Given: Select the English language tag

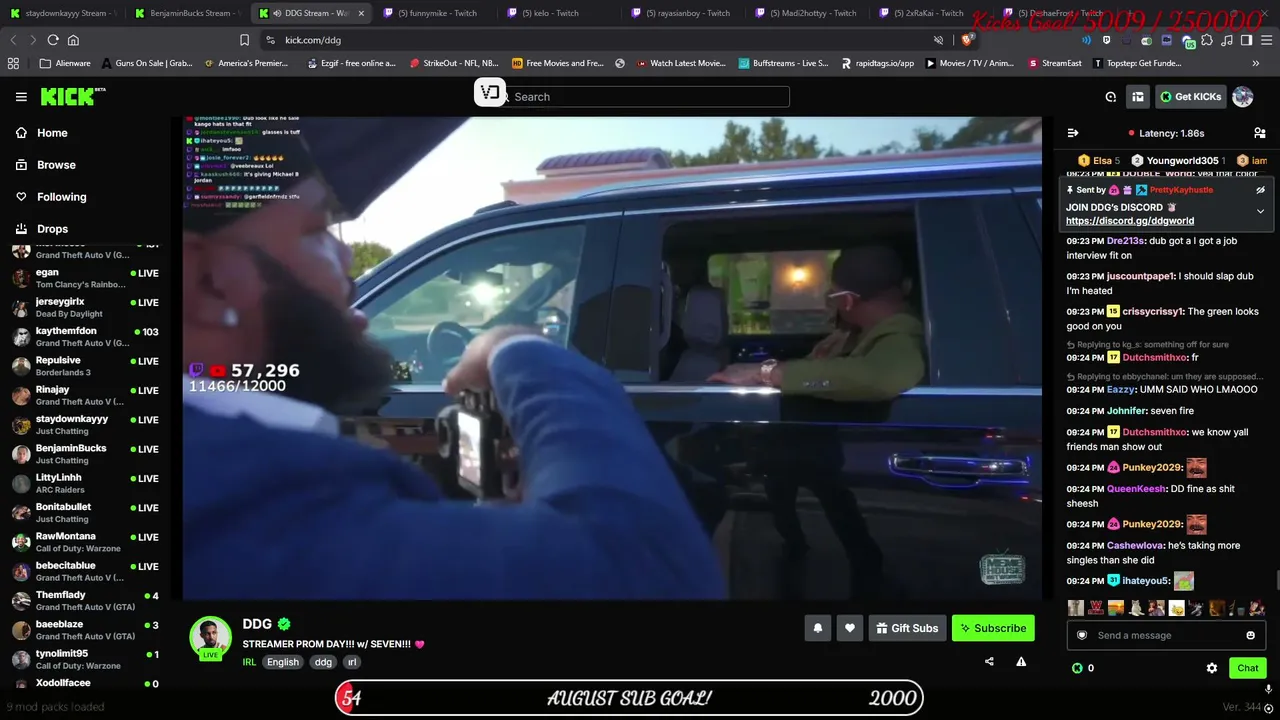Looking at the screenshot, I should 283,662.
